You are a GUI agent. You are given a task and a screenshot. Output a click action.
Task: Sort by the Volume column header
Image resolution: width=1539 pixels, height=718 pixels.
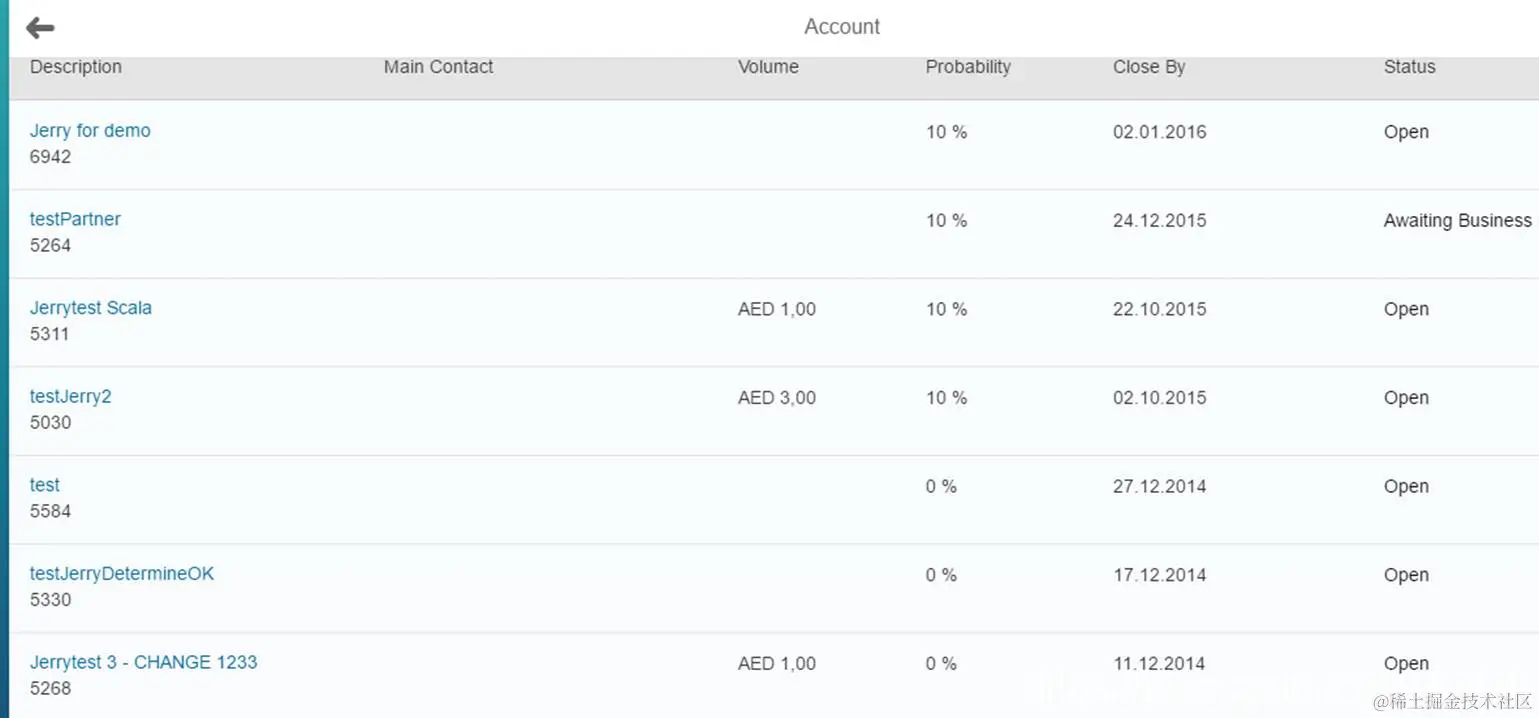pyautogui.click(x=768, y=67)
